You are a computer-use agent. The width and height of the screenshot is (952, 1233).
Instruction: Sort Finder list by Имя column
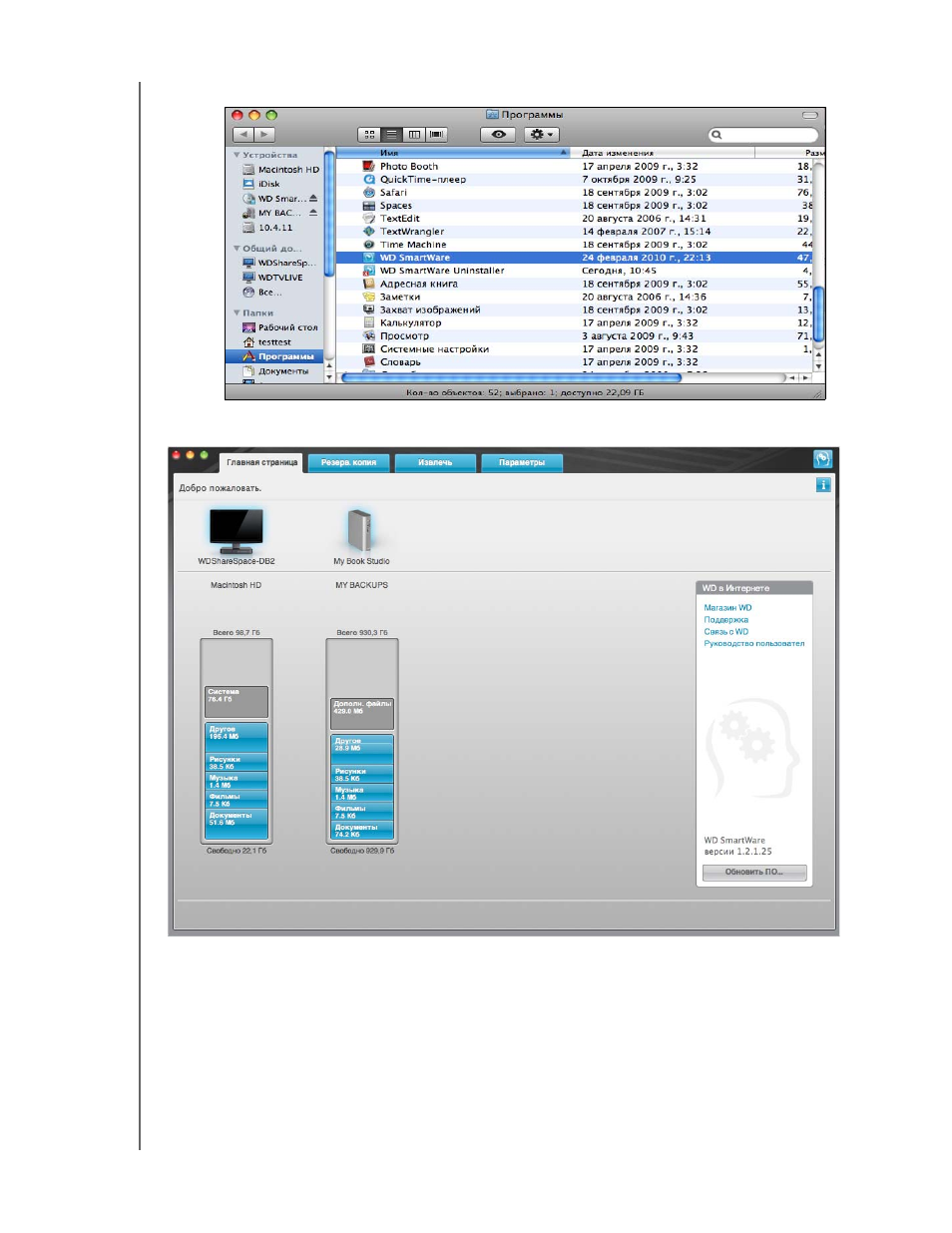point(453,153)
